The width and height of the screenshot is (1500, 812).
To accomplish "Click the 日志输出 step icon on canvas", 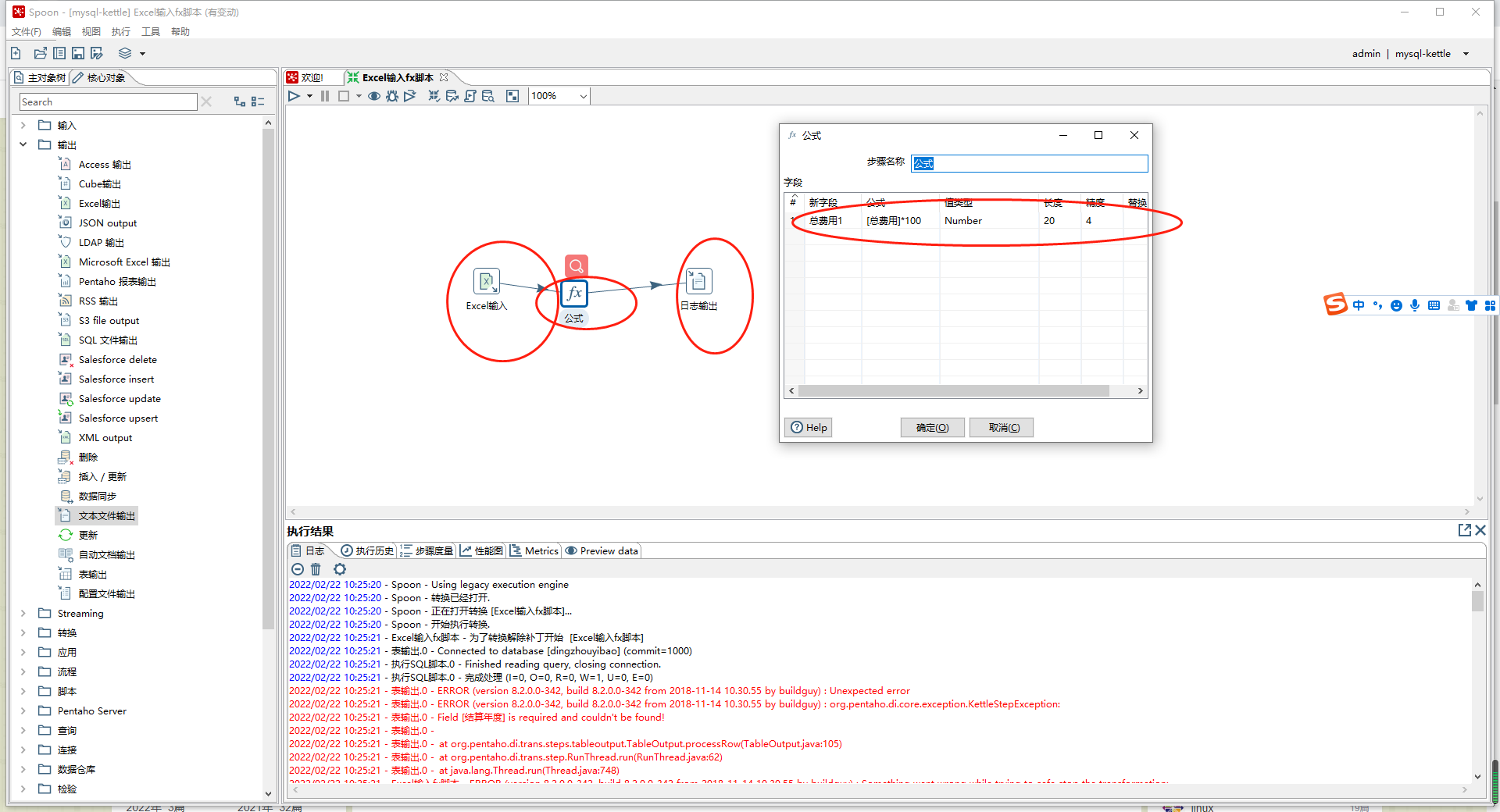I will point(698,282).
